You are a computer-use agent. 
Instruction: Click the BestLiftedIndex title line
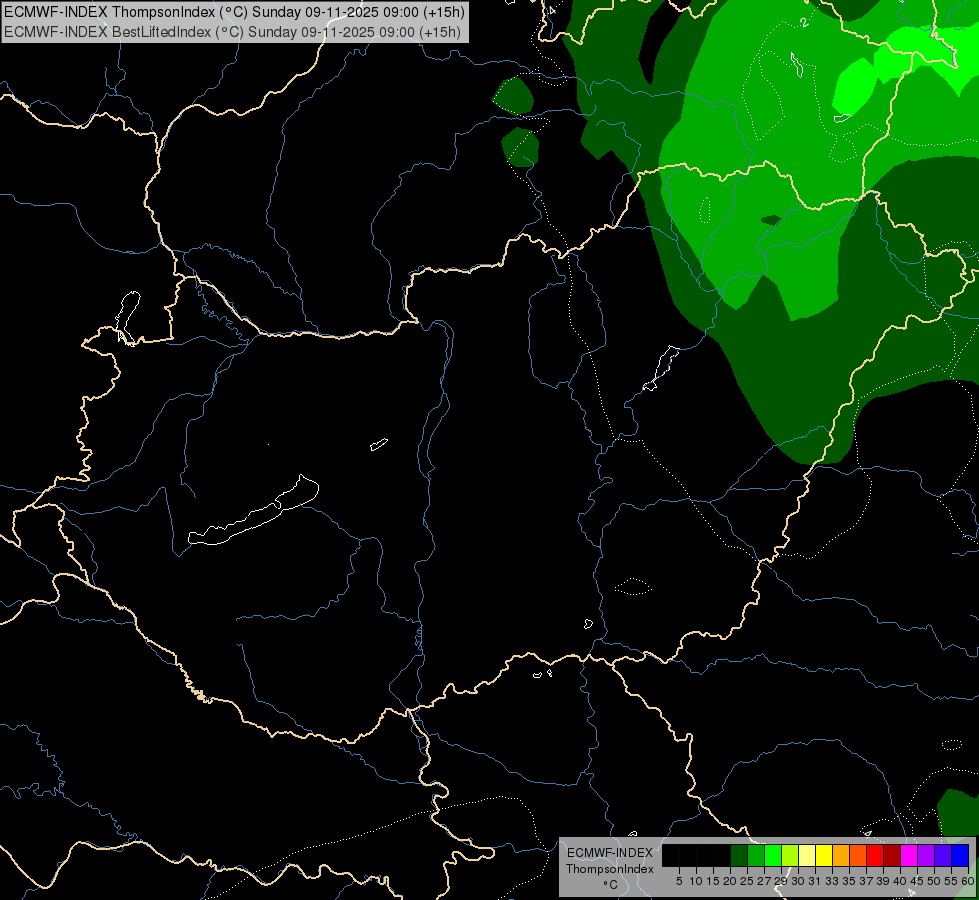[x=232, y=32]
